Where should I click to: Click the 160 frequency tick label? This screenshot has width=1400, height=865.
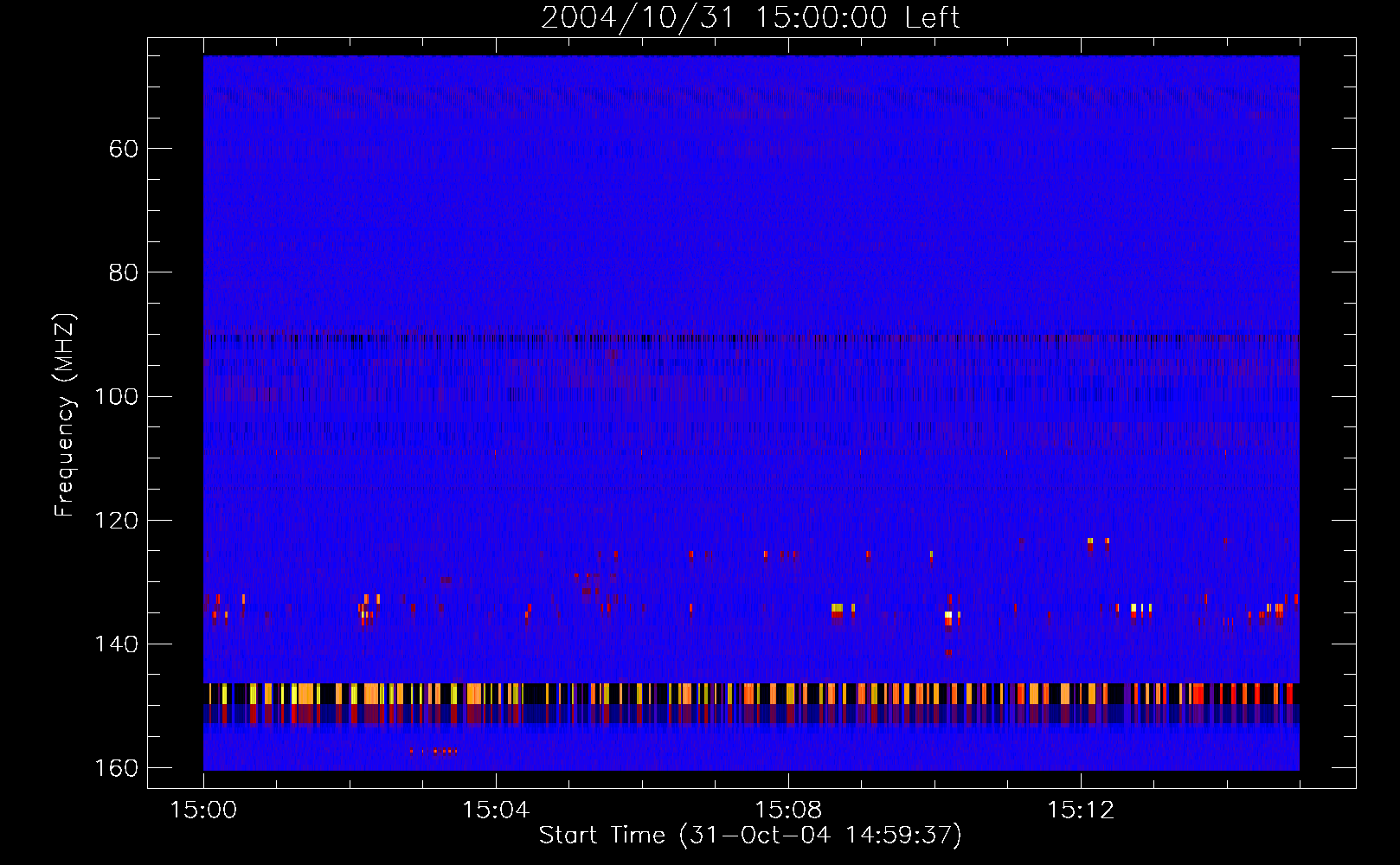(x=116, y=768)
